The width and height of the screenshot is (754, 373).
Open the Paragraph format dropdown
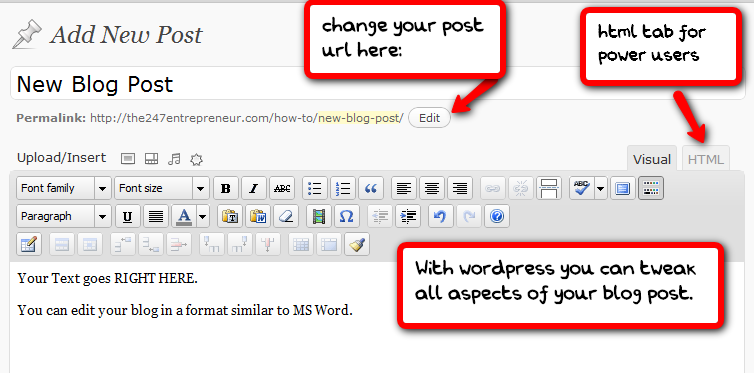[x=64, y=216]
